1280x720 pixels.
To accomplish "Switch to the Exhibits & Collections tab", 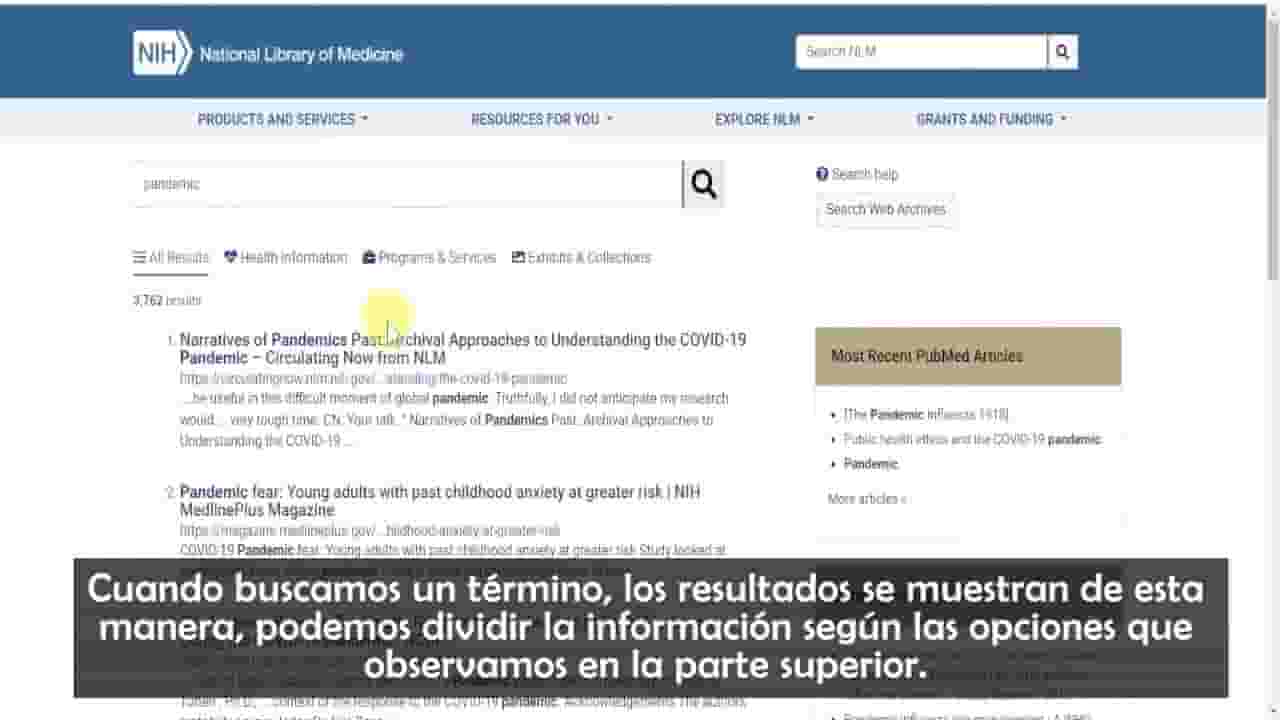I will (581, 258).
